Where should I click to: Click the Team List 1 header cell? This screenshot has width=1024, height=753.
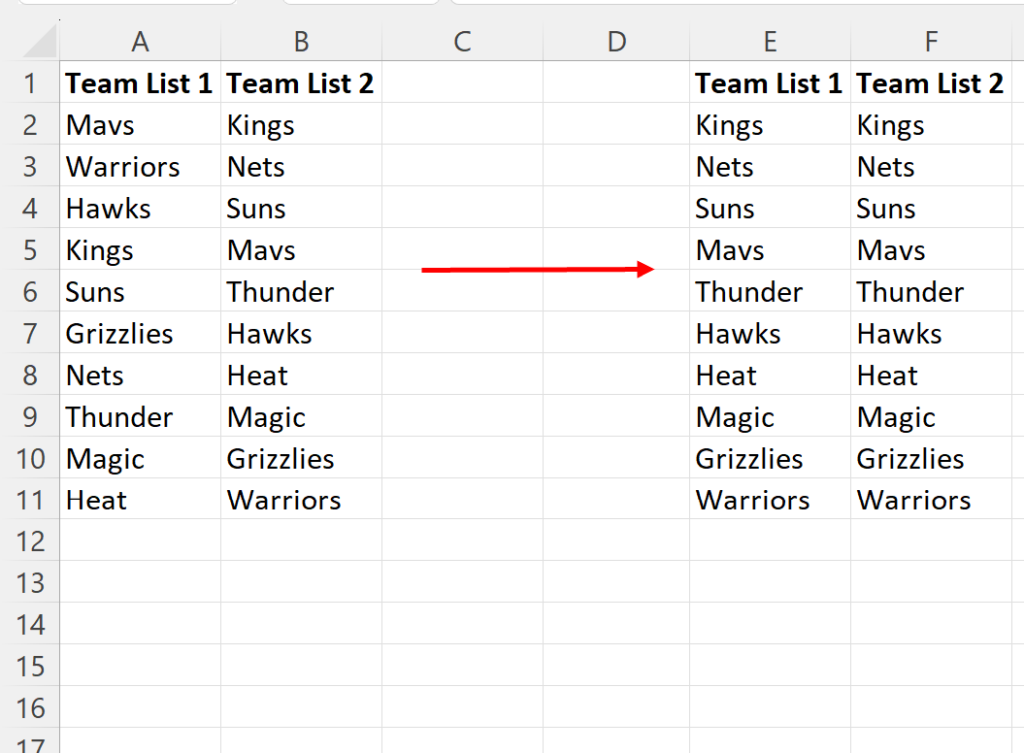pyautogui.click(x=139, y=83)
